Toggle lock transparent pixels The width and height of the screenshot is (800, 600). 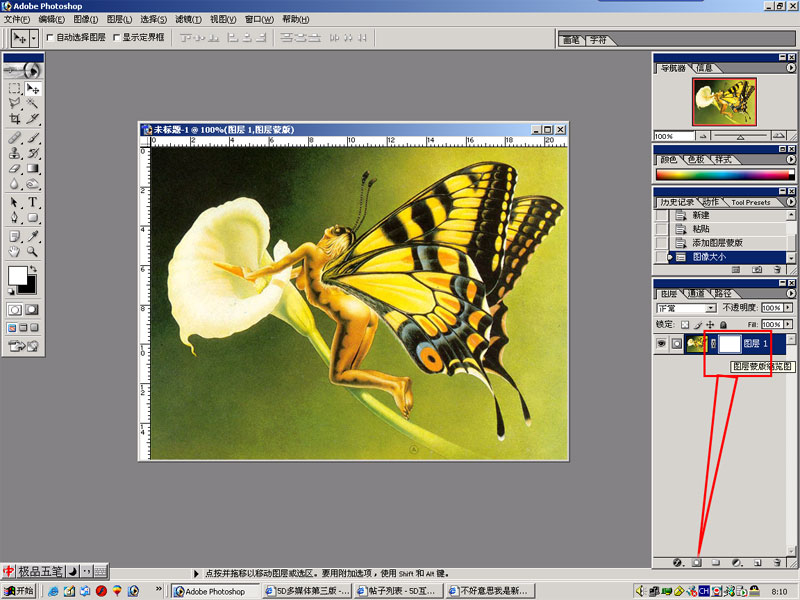tap(685, 324)
